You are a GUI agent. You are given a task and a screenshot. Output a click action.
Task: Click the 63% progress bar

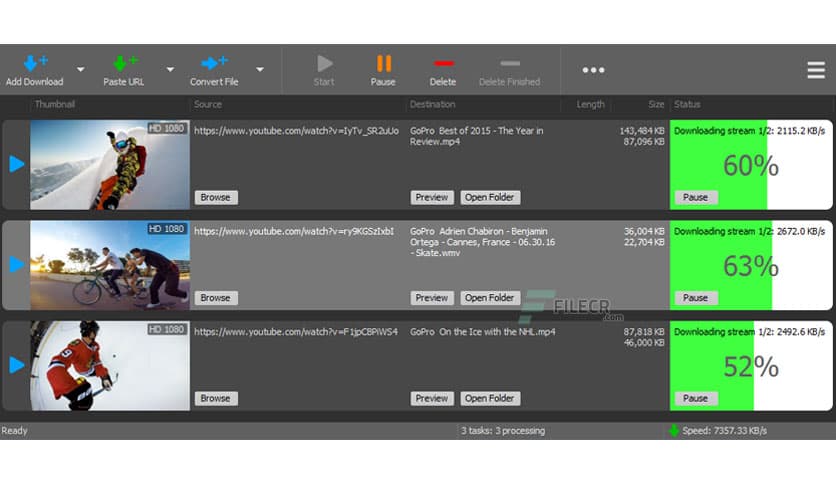point(751,265)
